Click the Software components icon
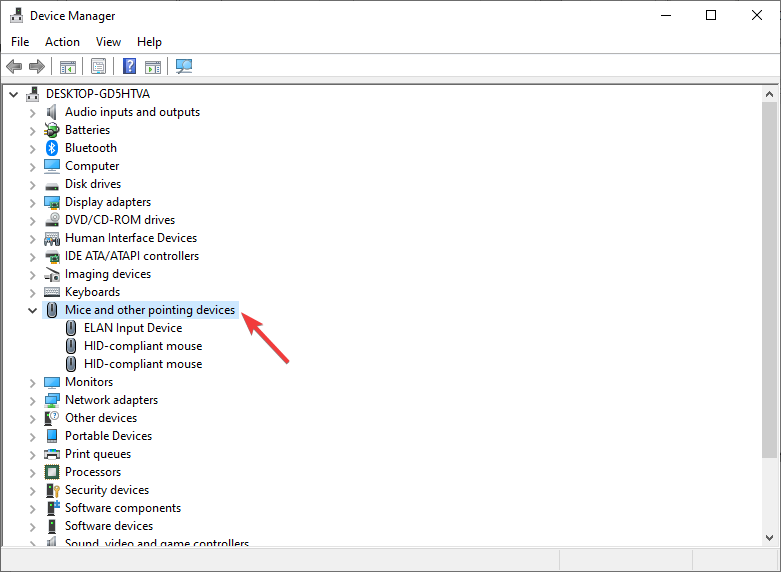Screen dimensions: 781x572 click(53, 508)
